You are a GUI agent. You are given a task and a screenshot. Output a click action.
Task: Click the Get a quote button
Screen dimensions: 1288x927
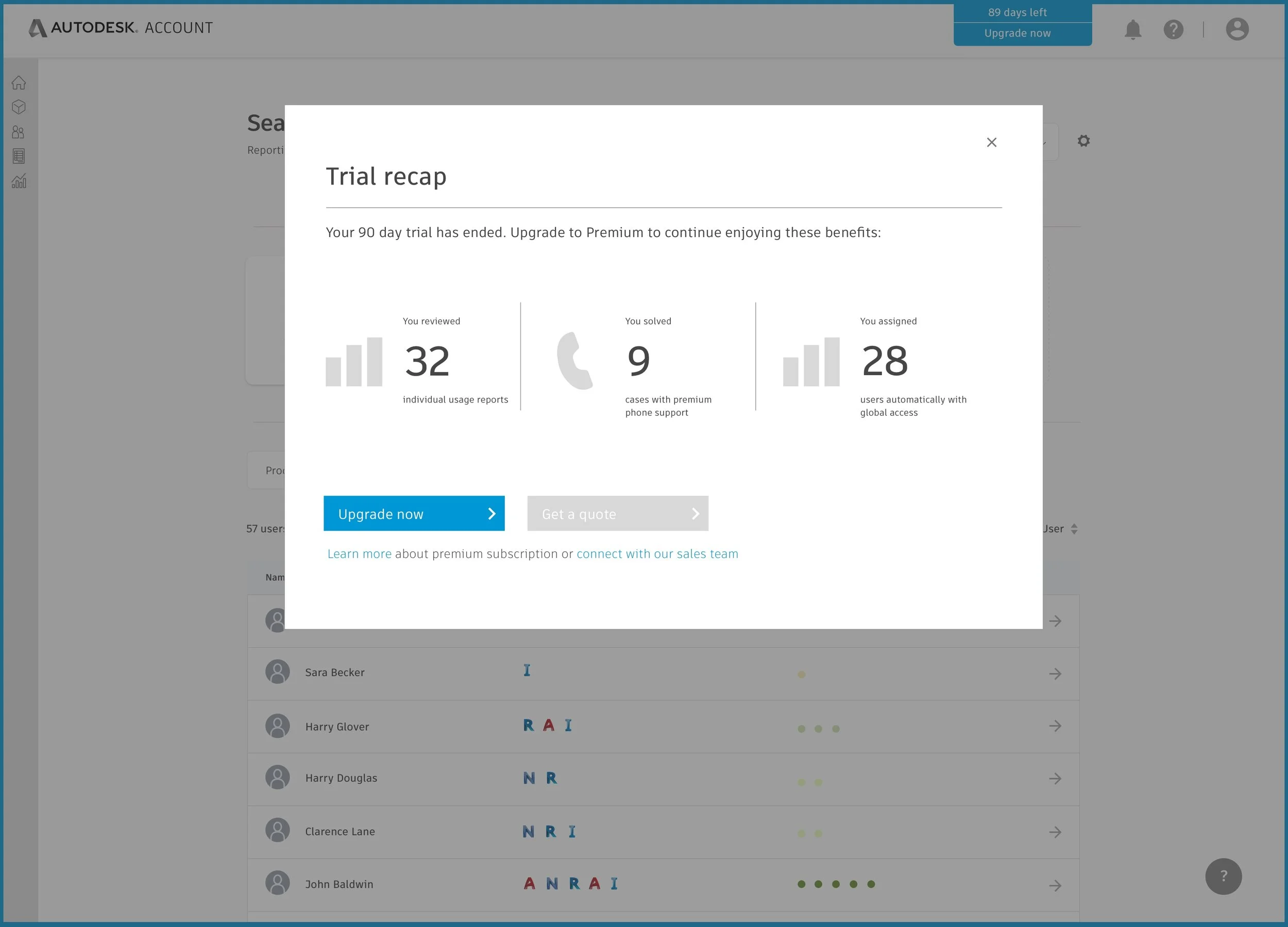pos(617,514)
